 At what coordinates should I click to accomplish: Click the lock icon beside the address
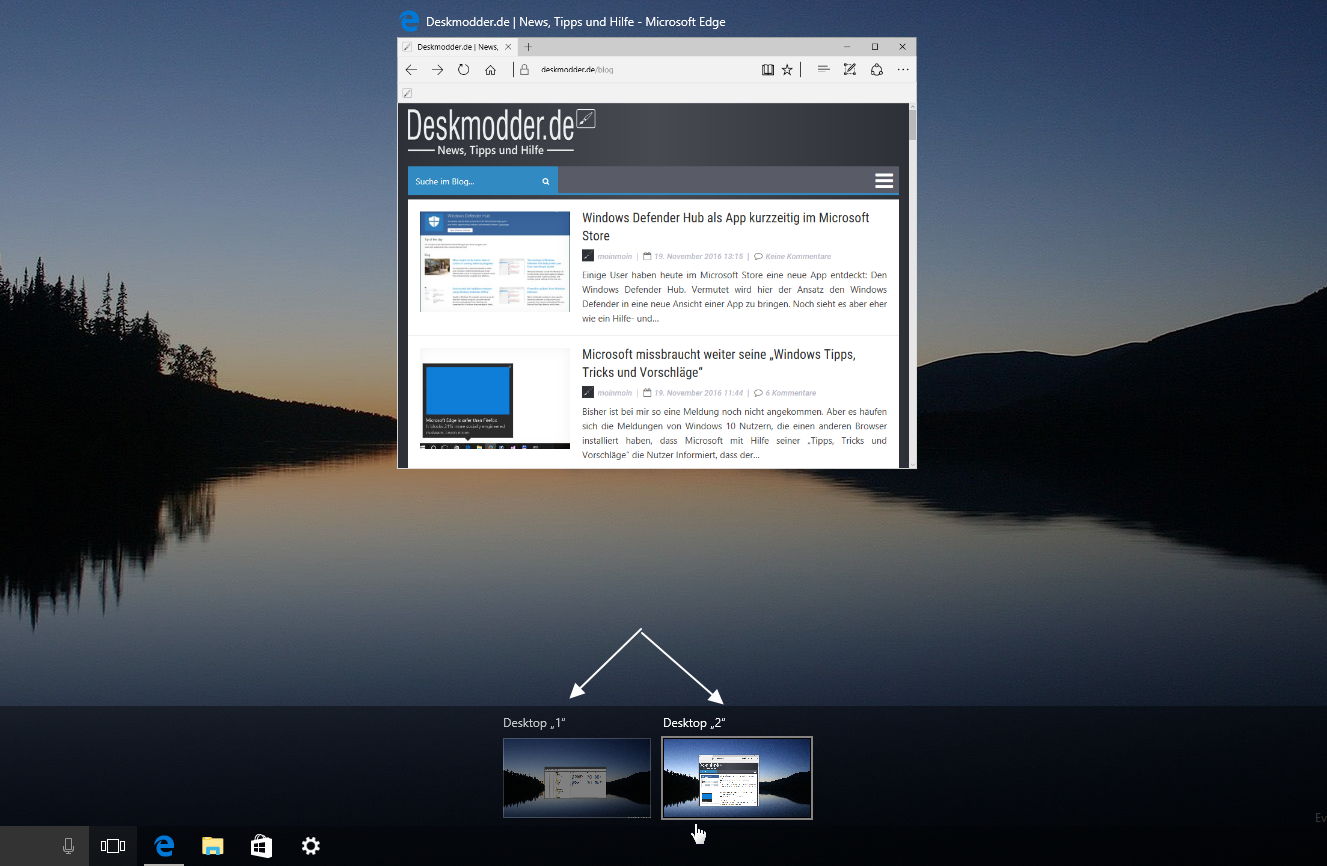coord(523,70)
